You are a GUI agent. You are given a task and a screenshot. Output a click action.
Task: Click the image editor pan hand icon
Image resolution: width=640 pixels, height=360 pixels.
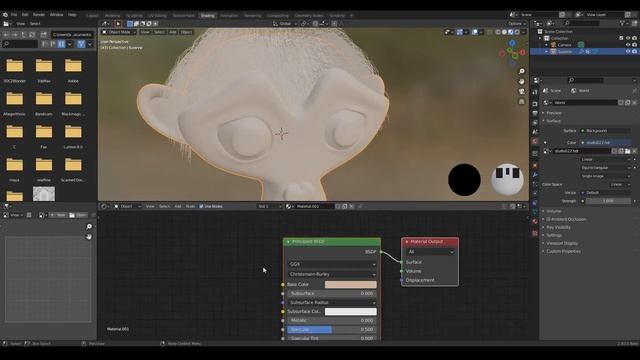point(89,236)
